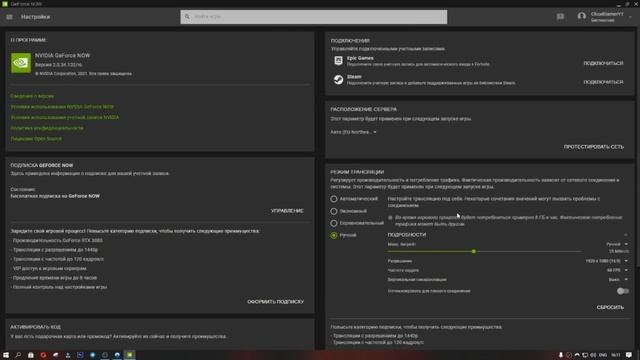
Task: Open the hamburger menu beside Настройки
Action: point(9,17)
